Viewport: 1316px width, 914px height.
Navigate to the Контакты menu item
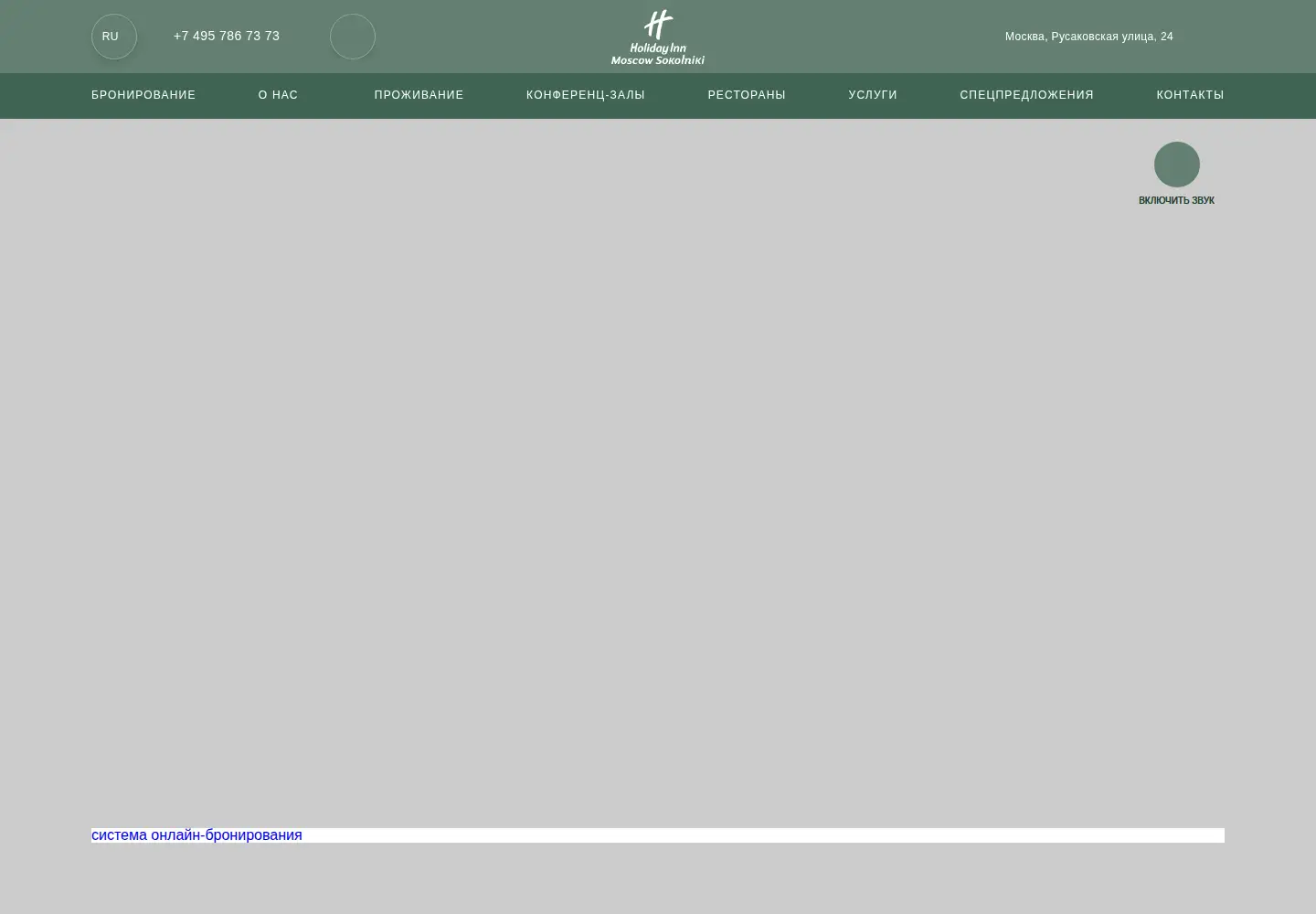coord(1190,95)
